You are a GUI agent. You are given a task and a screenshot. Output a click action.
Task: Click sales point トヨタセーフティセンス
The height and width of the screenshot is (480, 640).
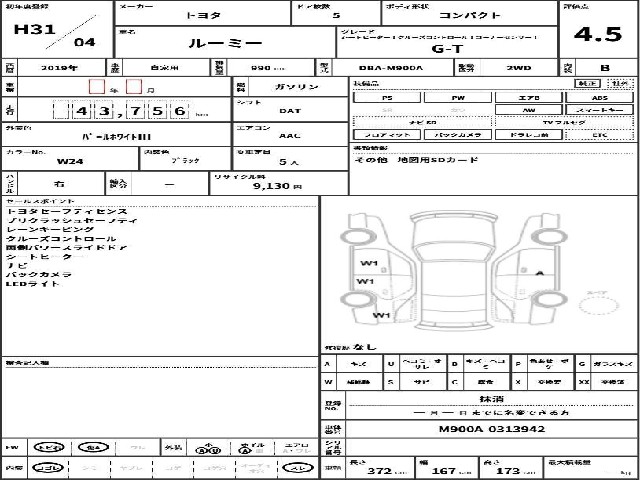(x=67, y=211)
